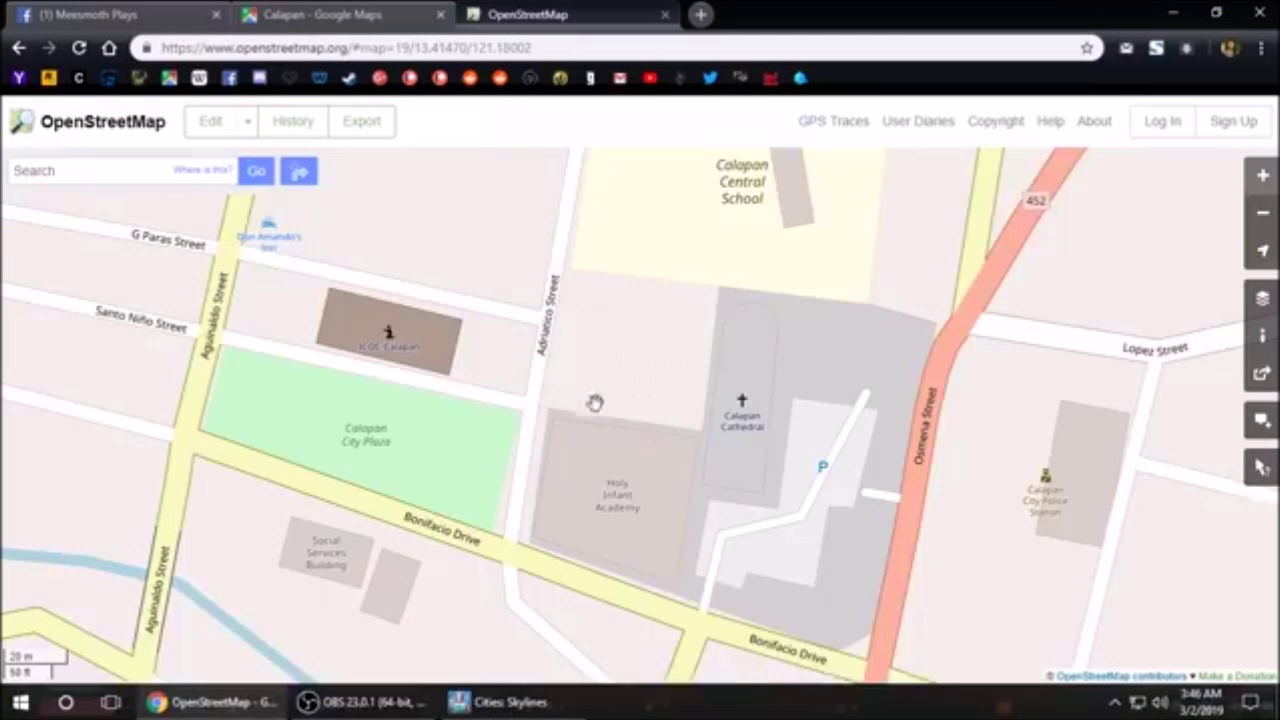1280x720 pixels.
Task: Bookmark this page with the star
Action: point(1087,48)
